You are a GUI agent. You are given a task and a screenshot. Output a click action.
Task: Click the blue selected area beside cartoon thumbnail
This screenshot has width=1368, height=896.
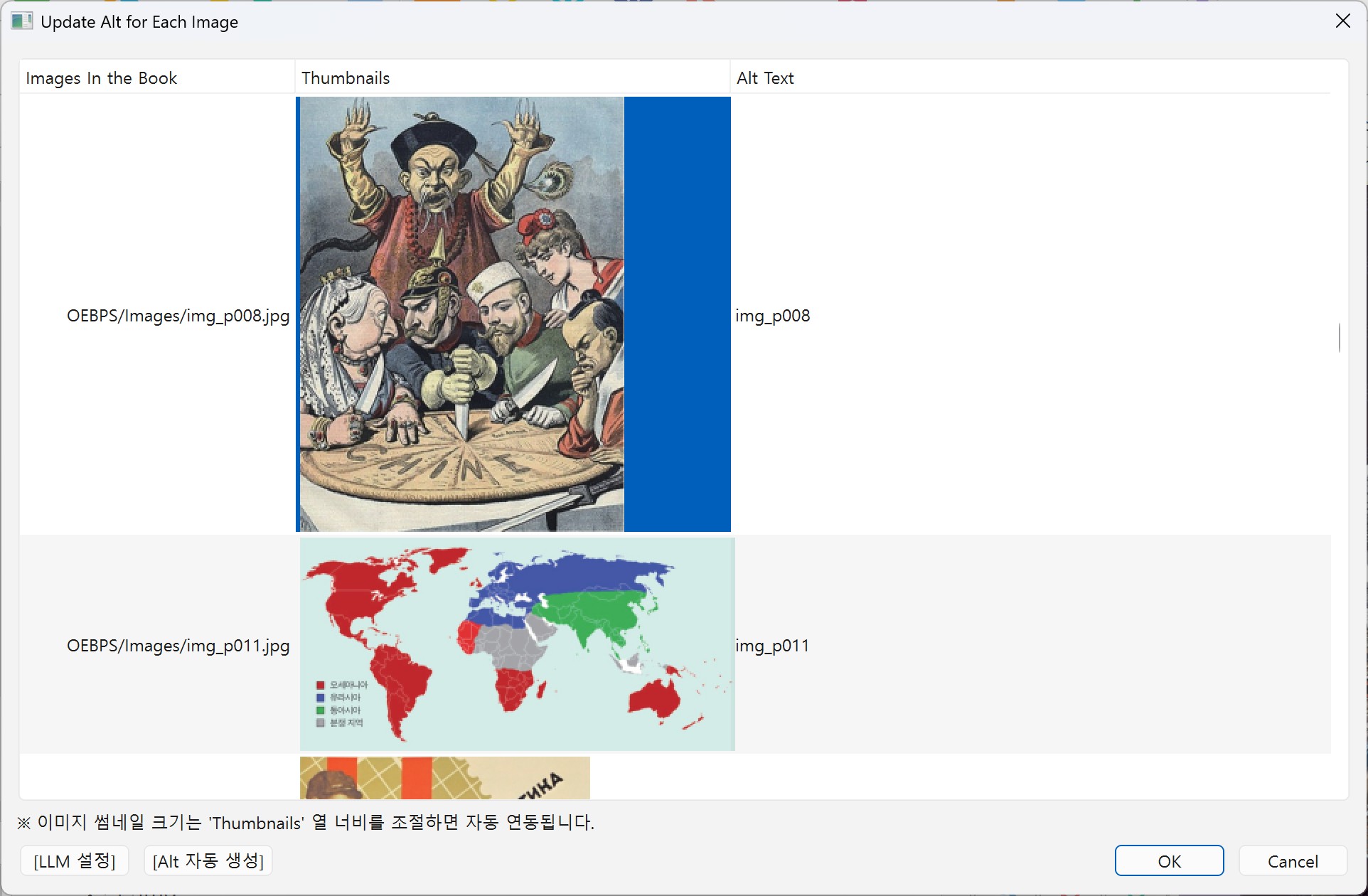[677, 314]
